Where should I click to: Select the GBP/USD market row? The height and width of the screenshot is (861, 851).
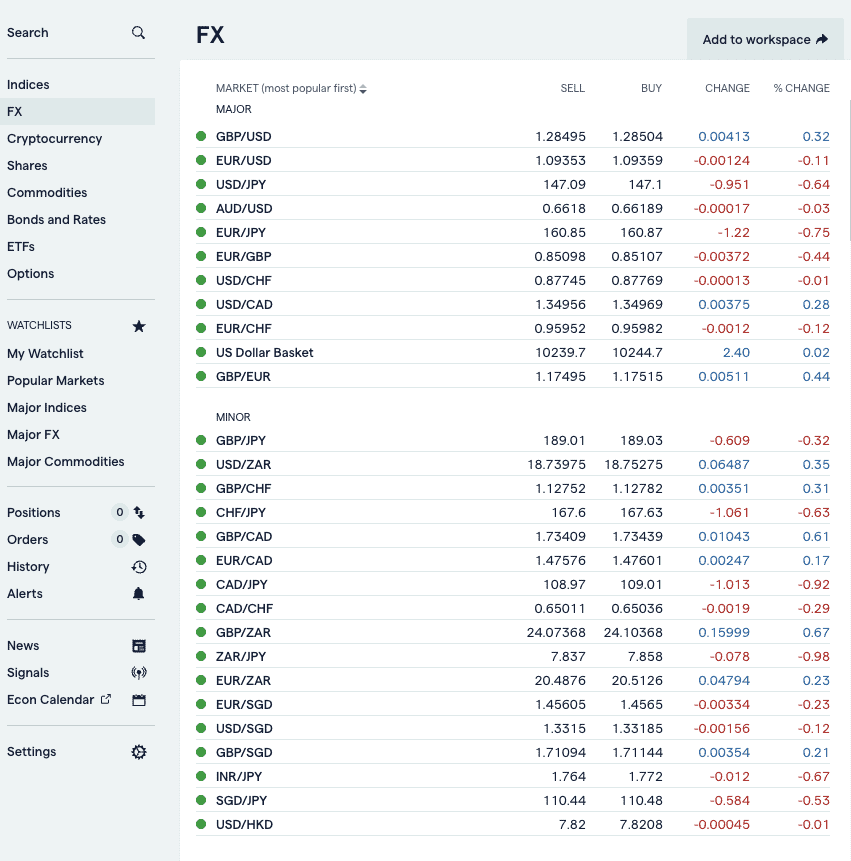pos(513,136)
